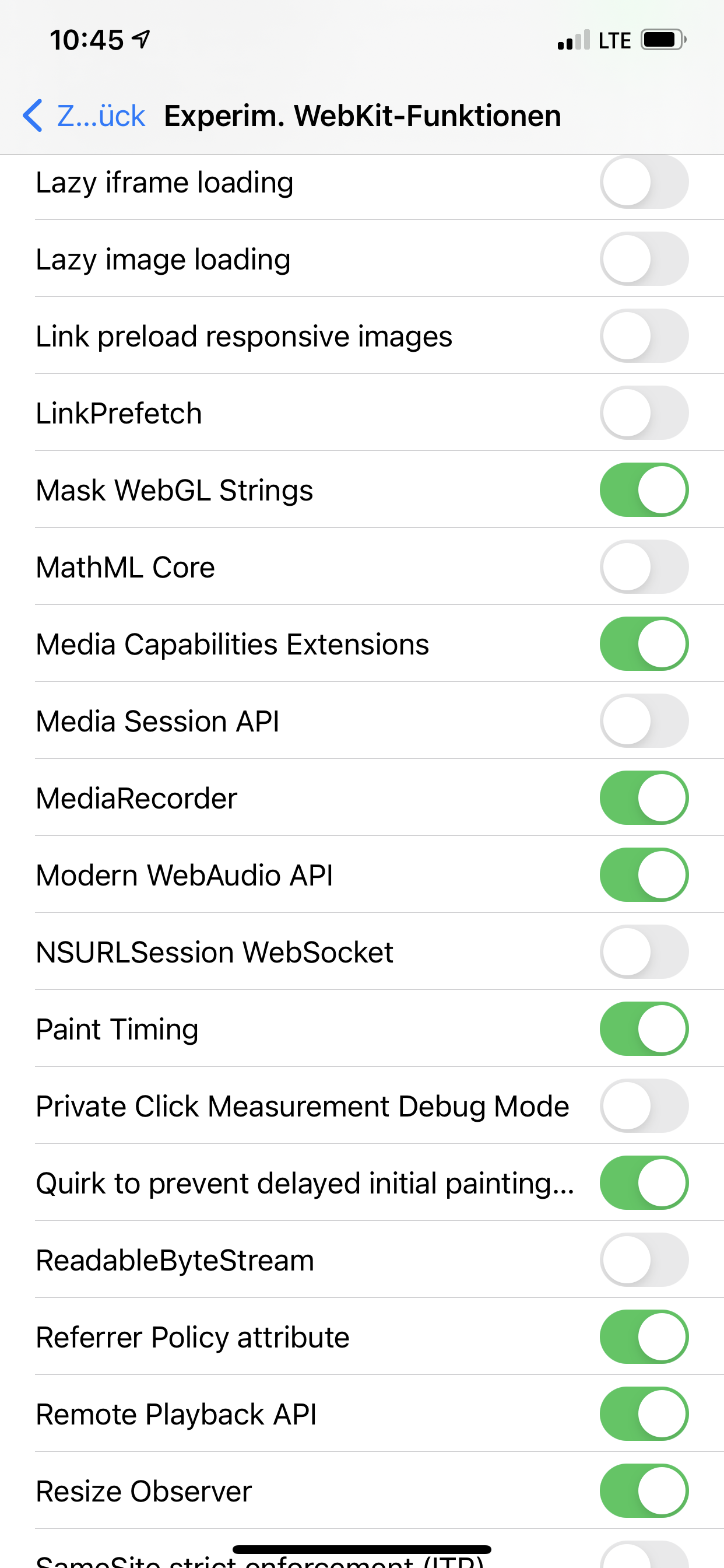Screen dimensions: 724x1568
Task: Enable Private Click Measurement Debug Mode
Action: tap(644, 1106)
